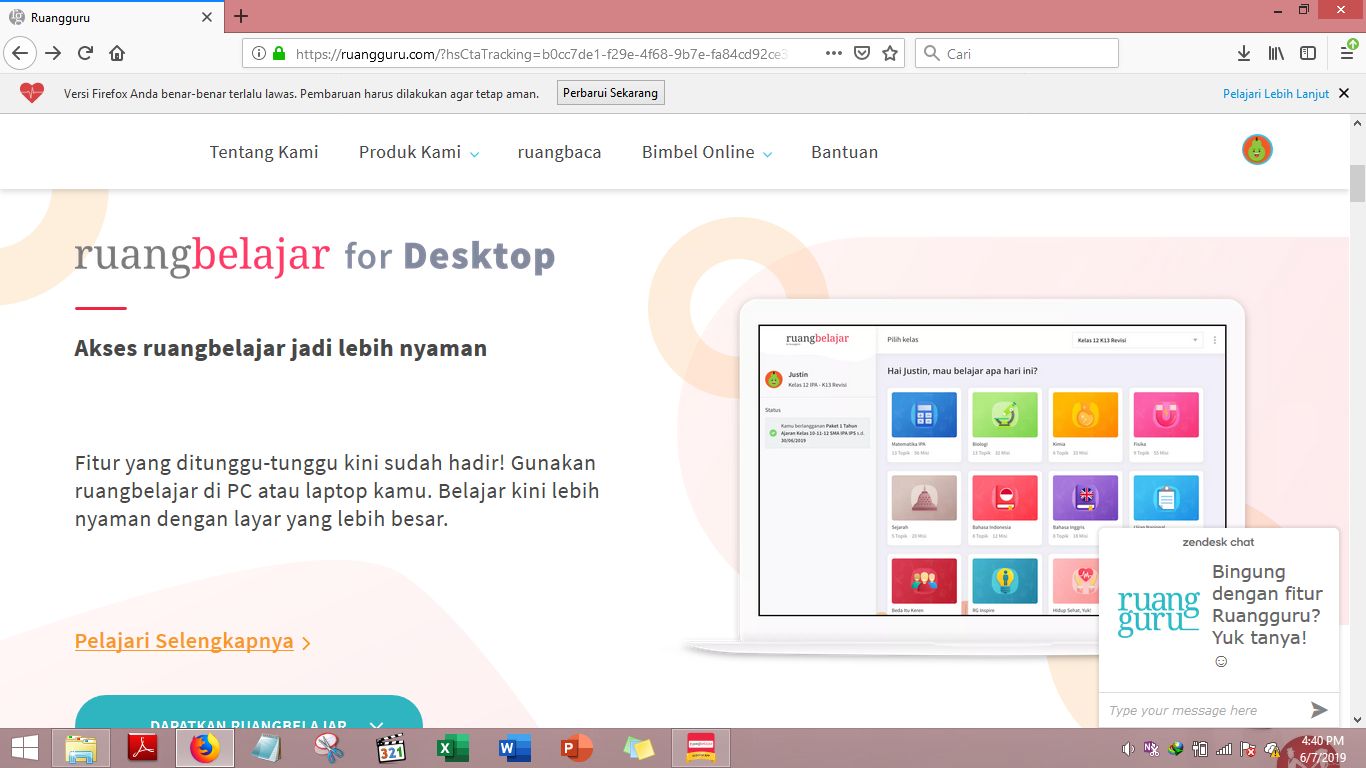Click the browser forward arrow

point(53,53)
